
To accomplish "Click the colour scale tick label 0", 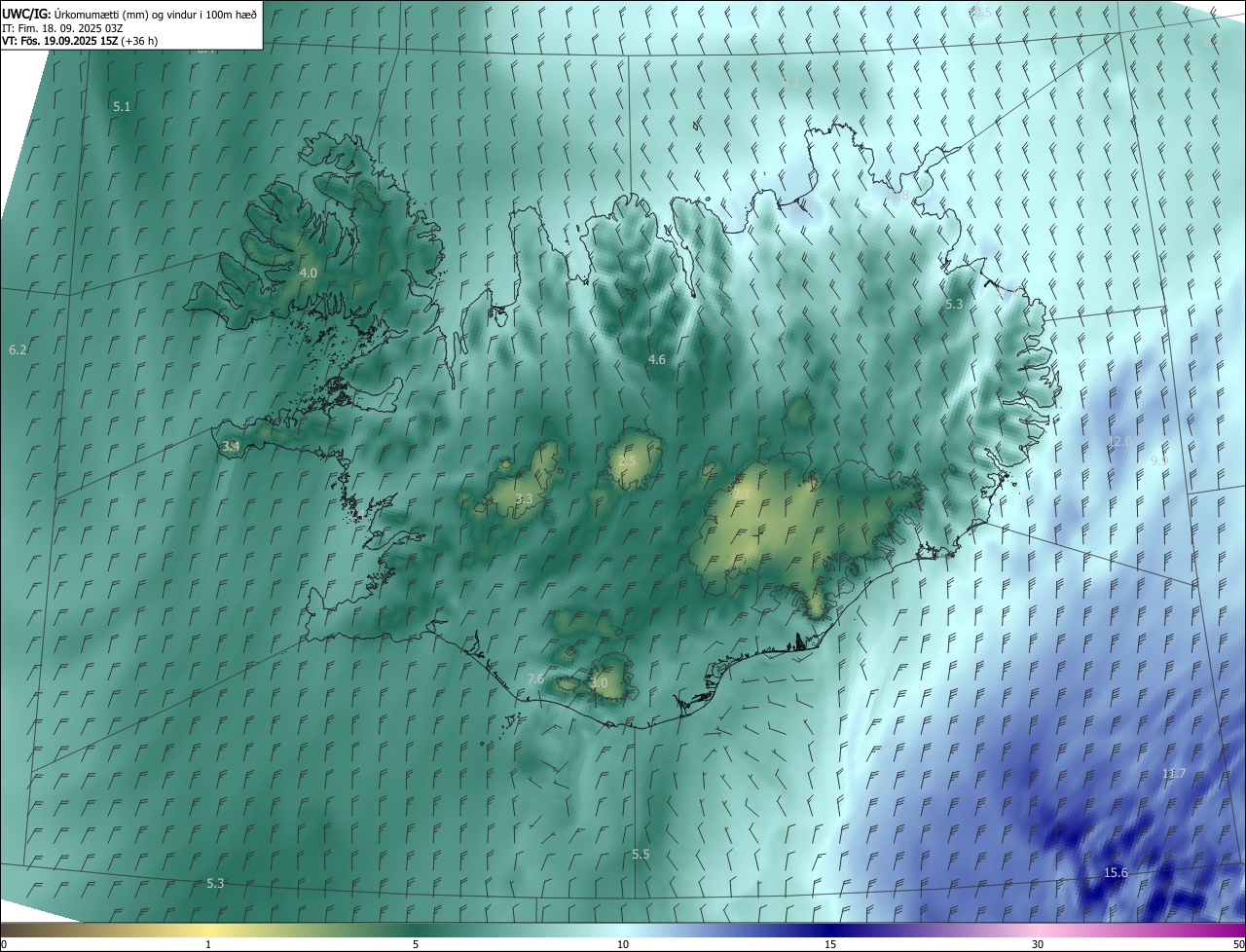I will click(x=4, y=944).
